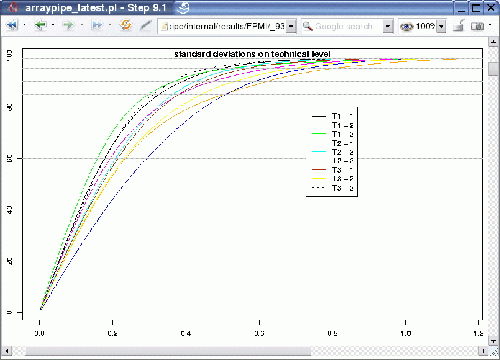Toggle the camera show-images icon
Viewport: 500px width, 360px height.
[477, 26]
